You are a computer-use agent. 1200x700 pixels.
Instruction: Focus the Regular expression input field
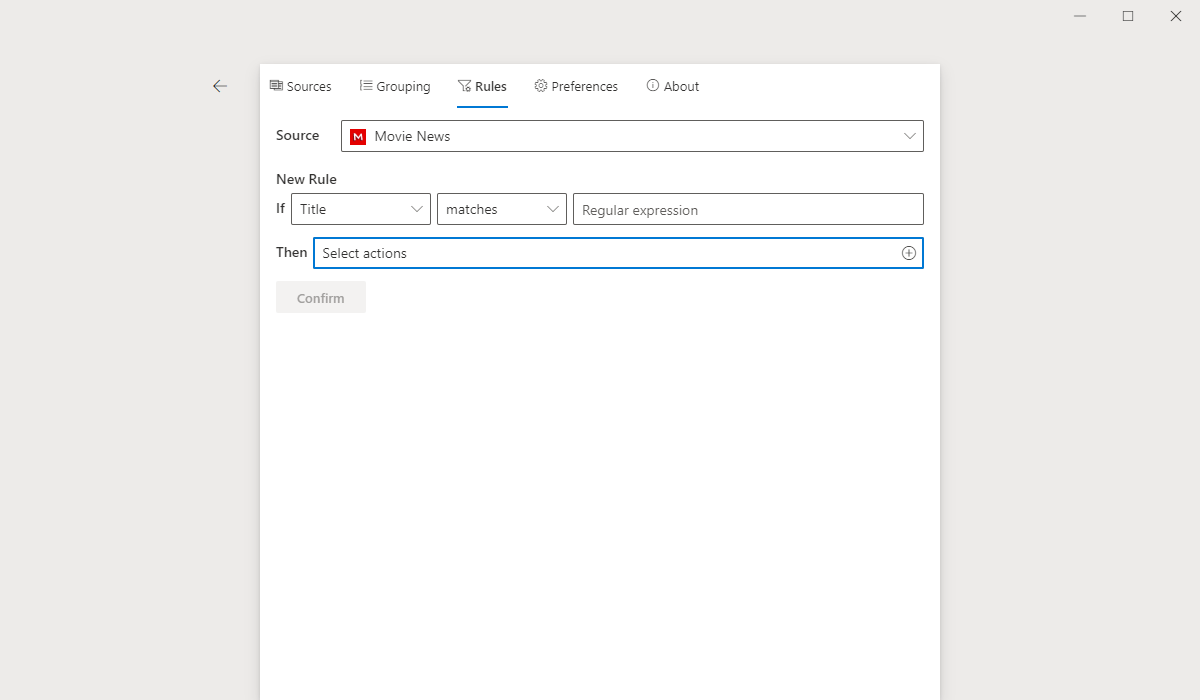tap(747, 210)
